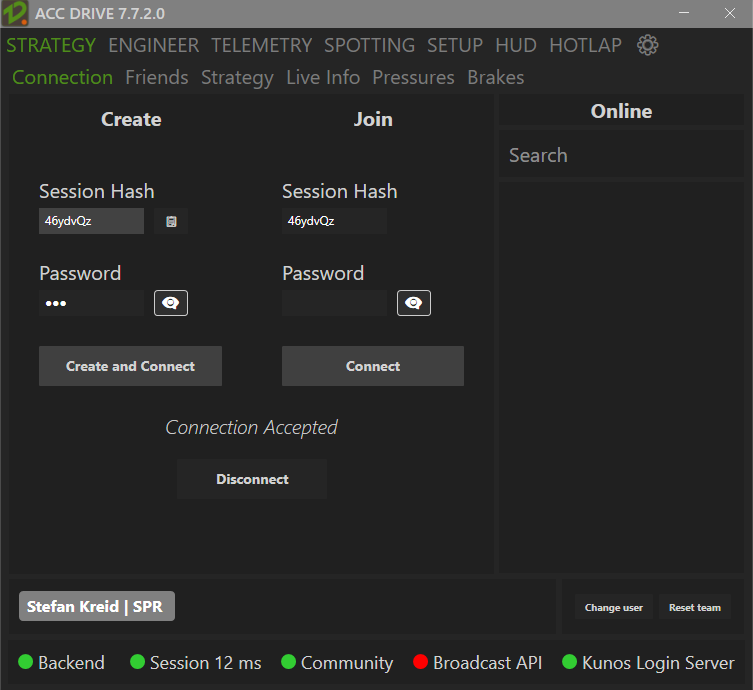Click the Kunos Login Server status dot

(x=569, y=662)
